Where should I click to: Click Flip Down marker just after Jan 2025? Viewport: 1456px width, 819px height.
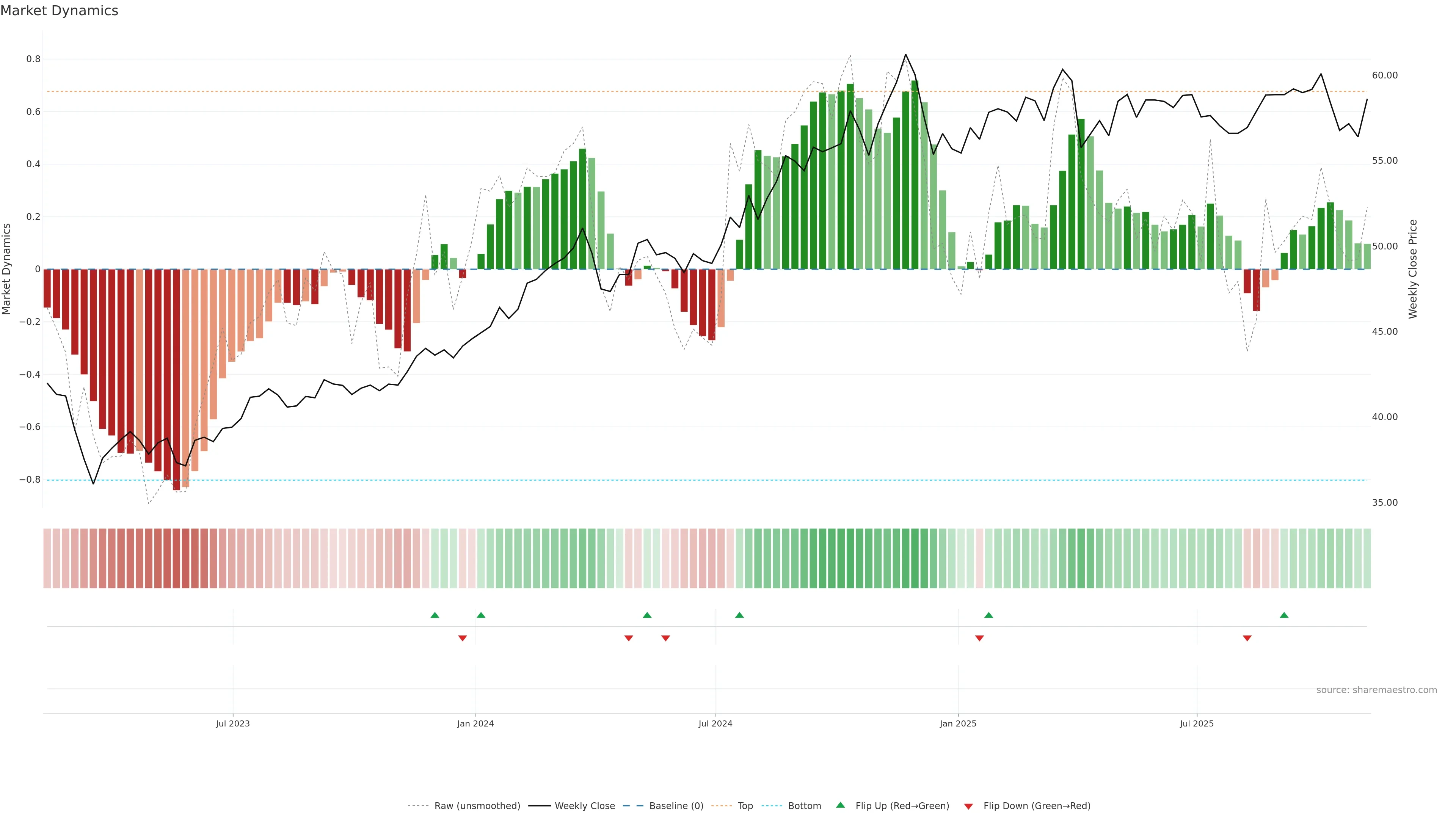[979, 638]
